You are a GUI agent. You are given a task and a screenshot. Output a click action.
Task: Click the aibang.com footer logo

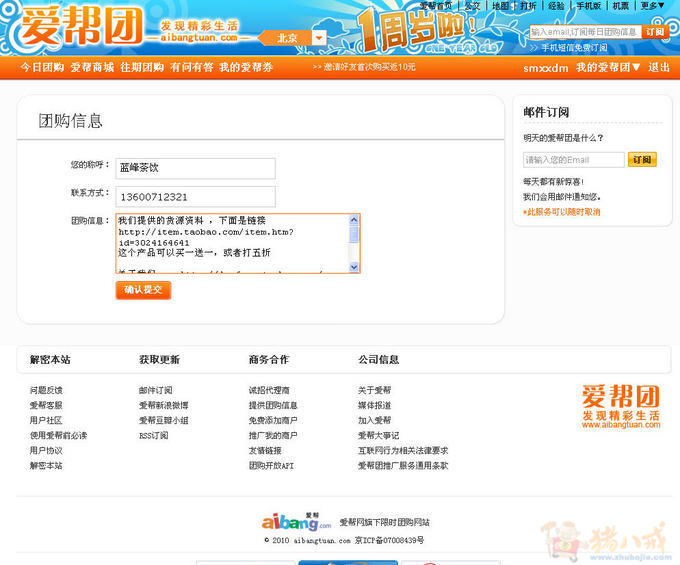pyautogui.click(x=297, y=521)
